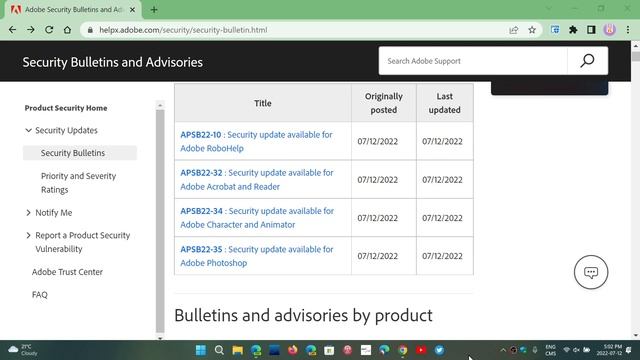
Task: Open network and volume quick settings
Action: pos(576,350)
